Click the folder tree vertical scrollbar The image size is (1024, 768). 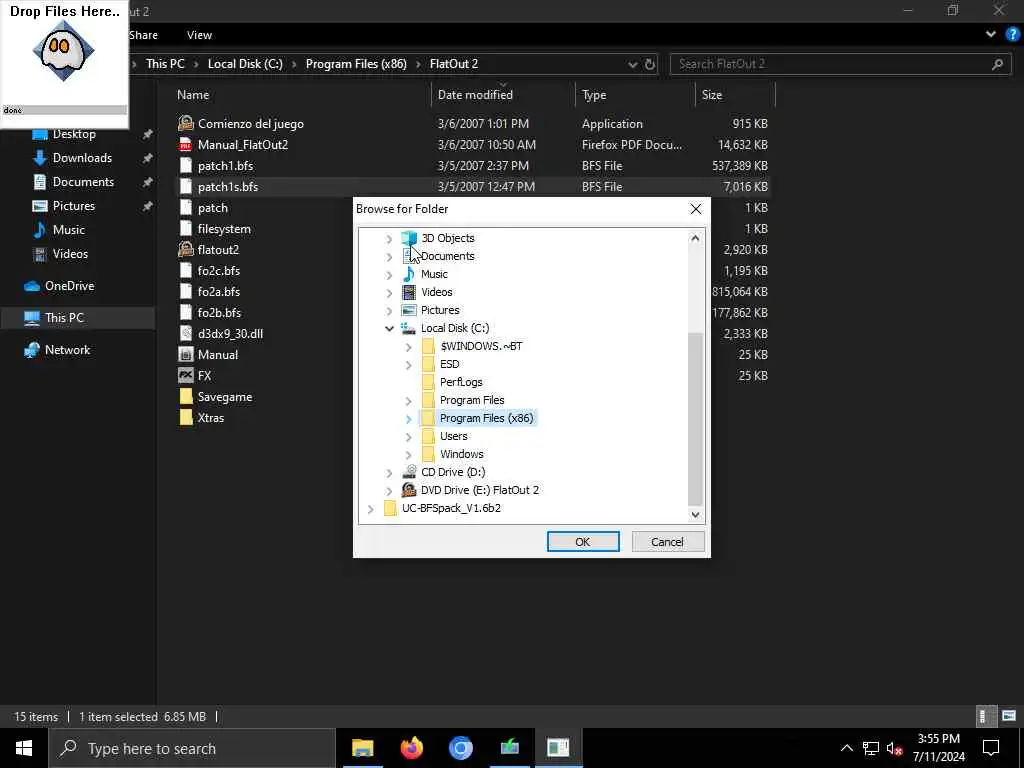[696, 418]
